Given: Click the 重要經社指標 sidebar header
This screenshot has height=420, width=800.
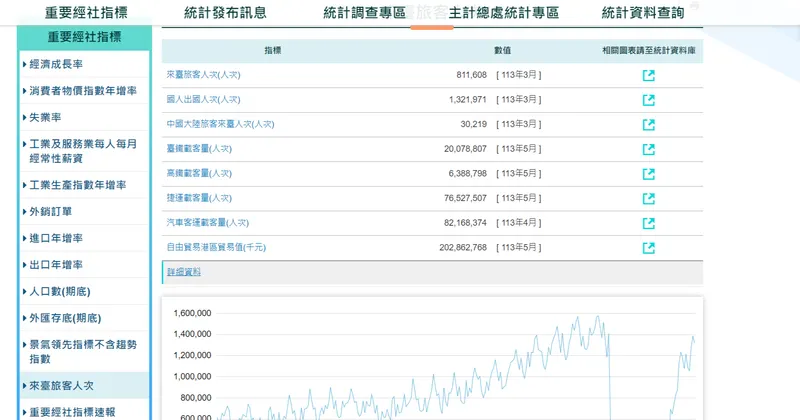Looking at the screenshot, I should [84, 37].
